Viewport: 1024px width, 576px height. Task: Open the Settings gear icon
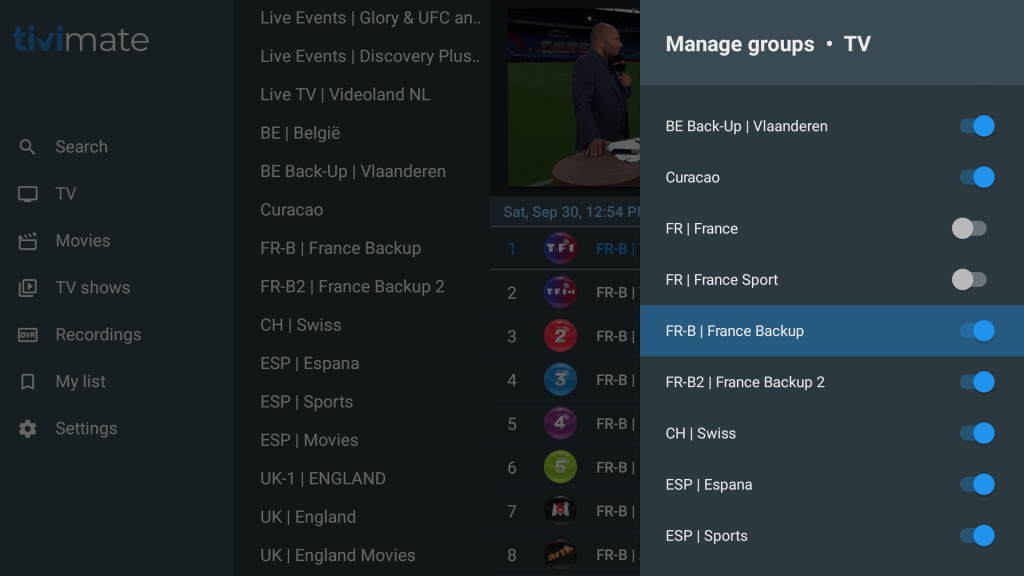[28, 429]
